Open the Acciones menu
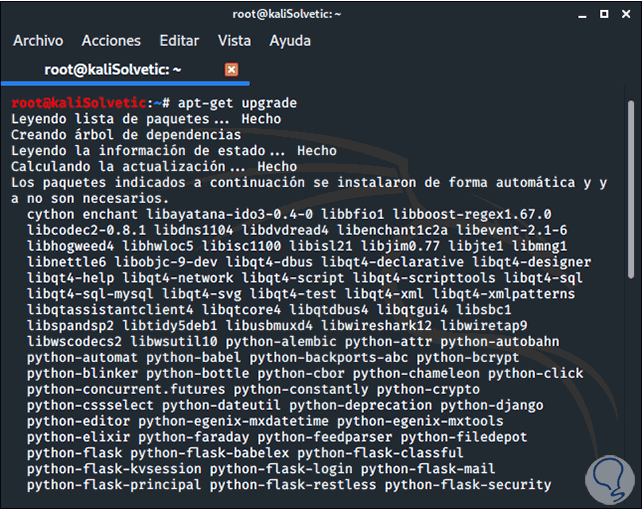 [111, 41]
